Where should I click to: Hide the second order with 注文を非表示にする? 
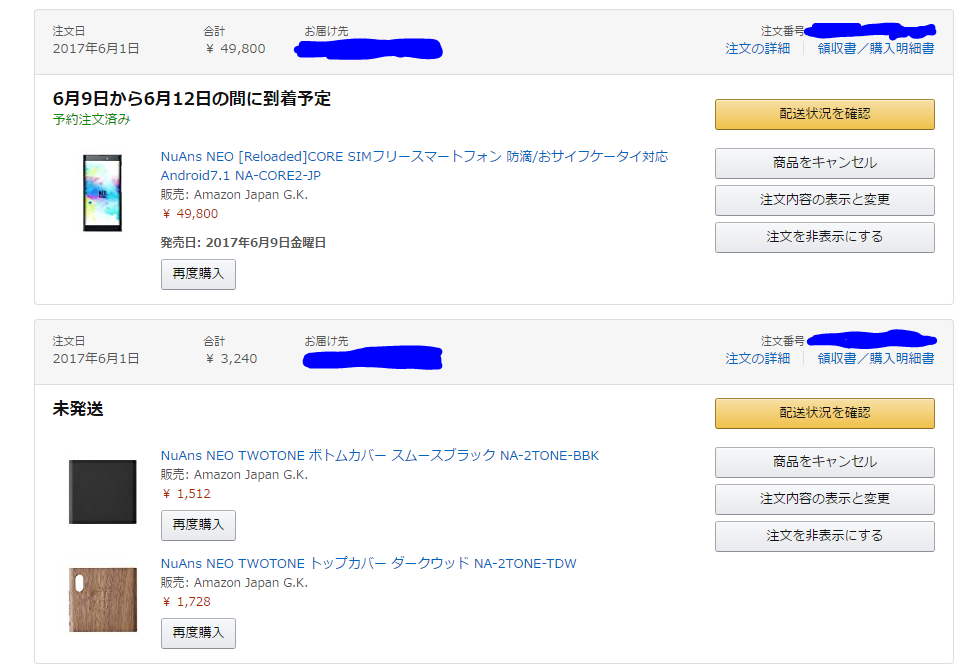click(x=825, y=536)
